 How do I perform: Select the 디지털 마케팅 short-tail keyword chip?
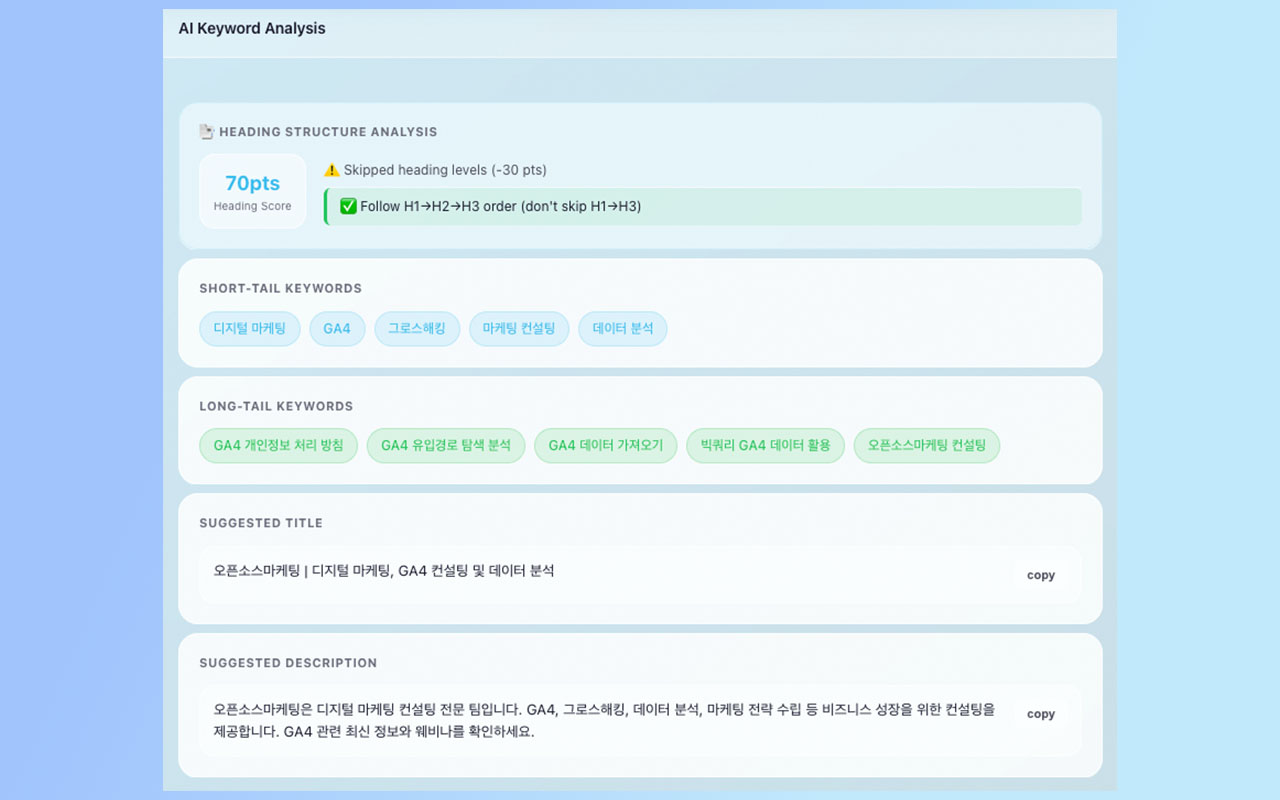point(249,329)
